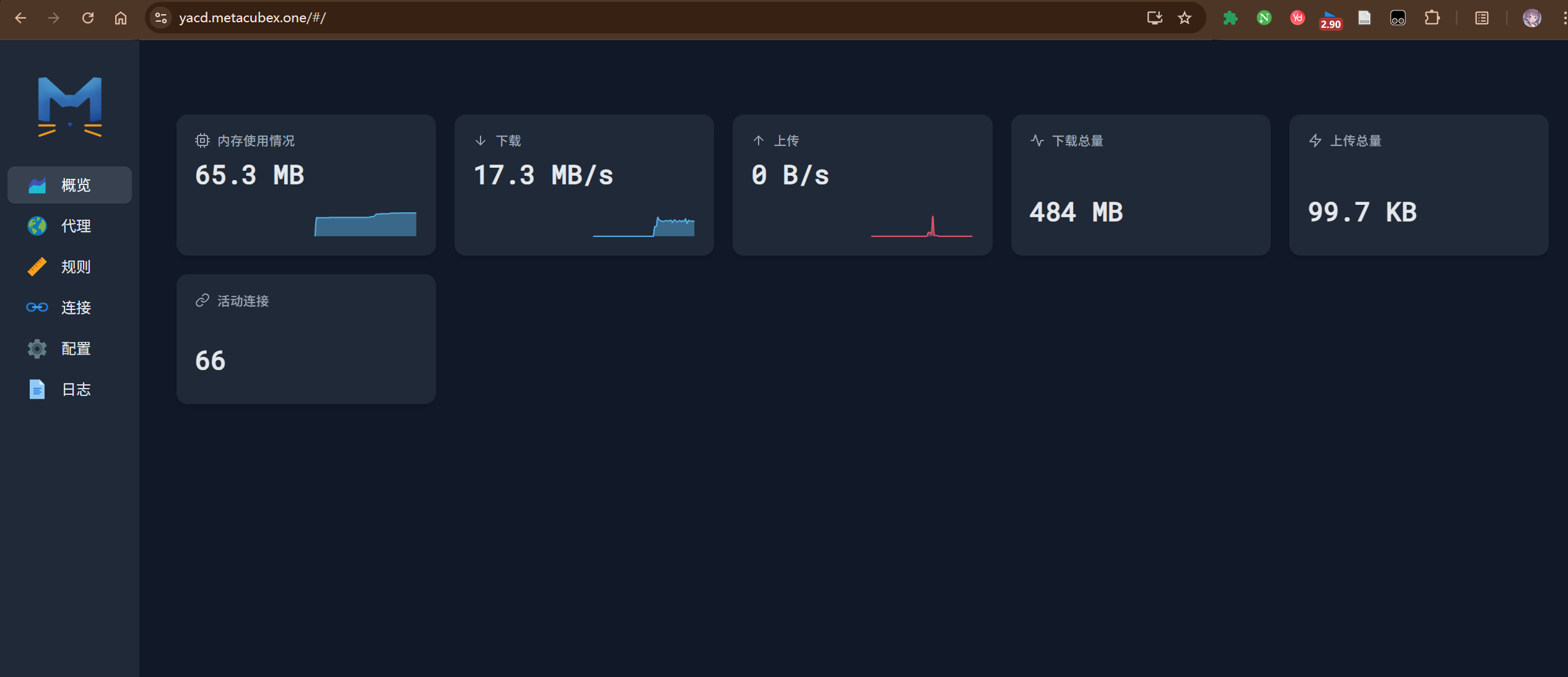Open the document page extension icon
The image size is (1568, 677).
coord(1364,18)
